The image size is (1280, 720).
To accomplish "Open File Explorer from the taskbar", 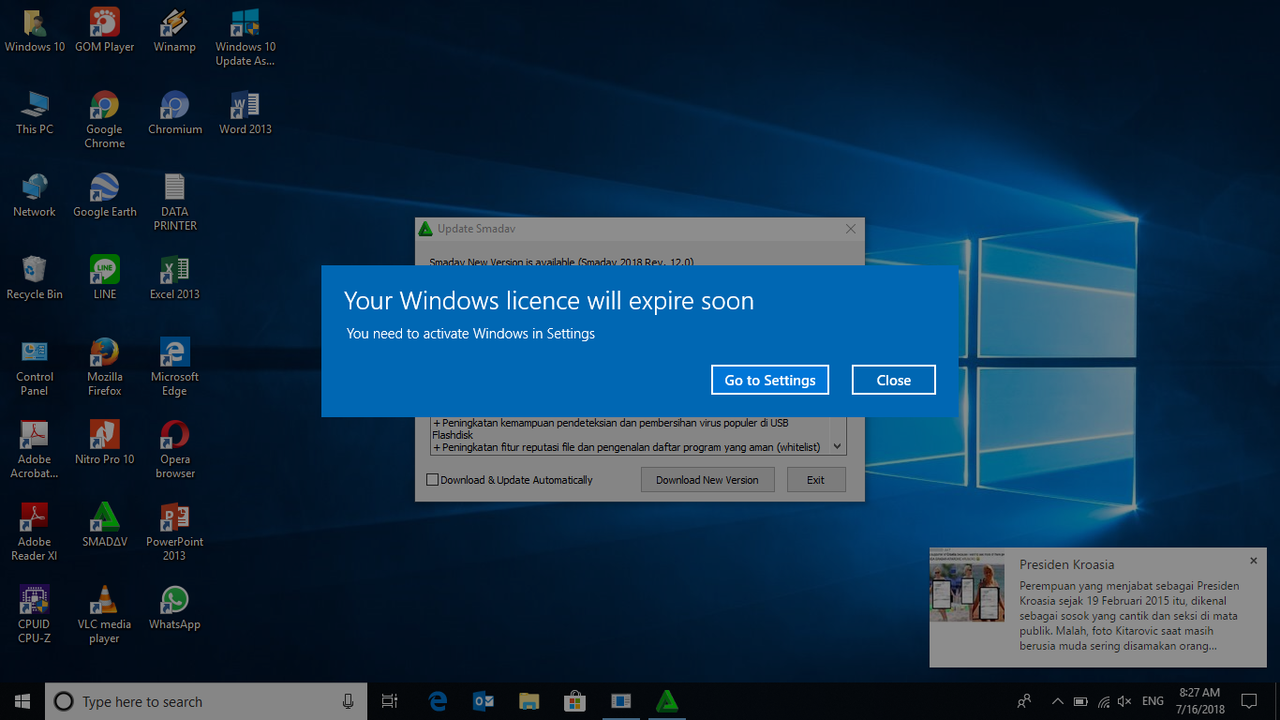I will [529, 701].
